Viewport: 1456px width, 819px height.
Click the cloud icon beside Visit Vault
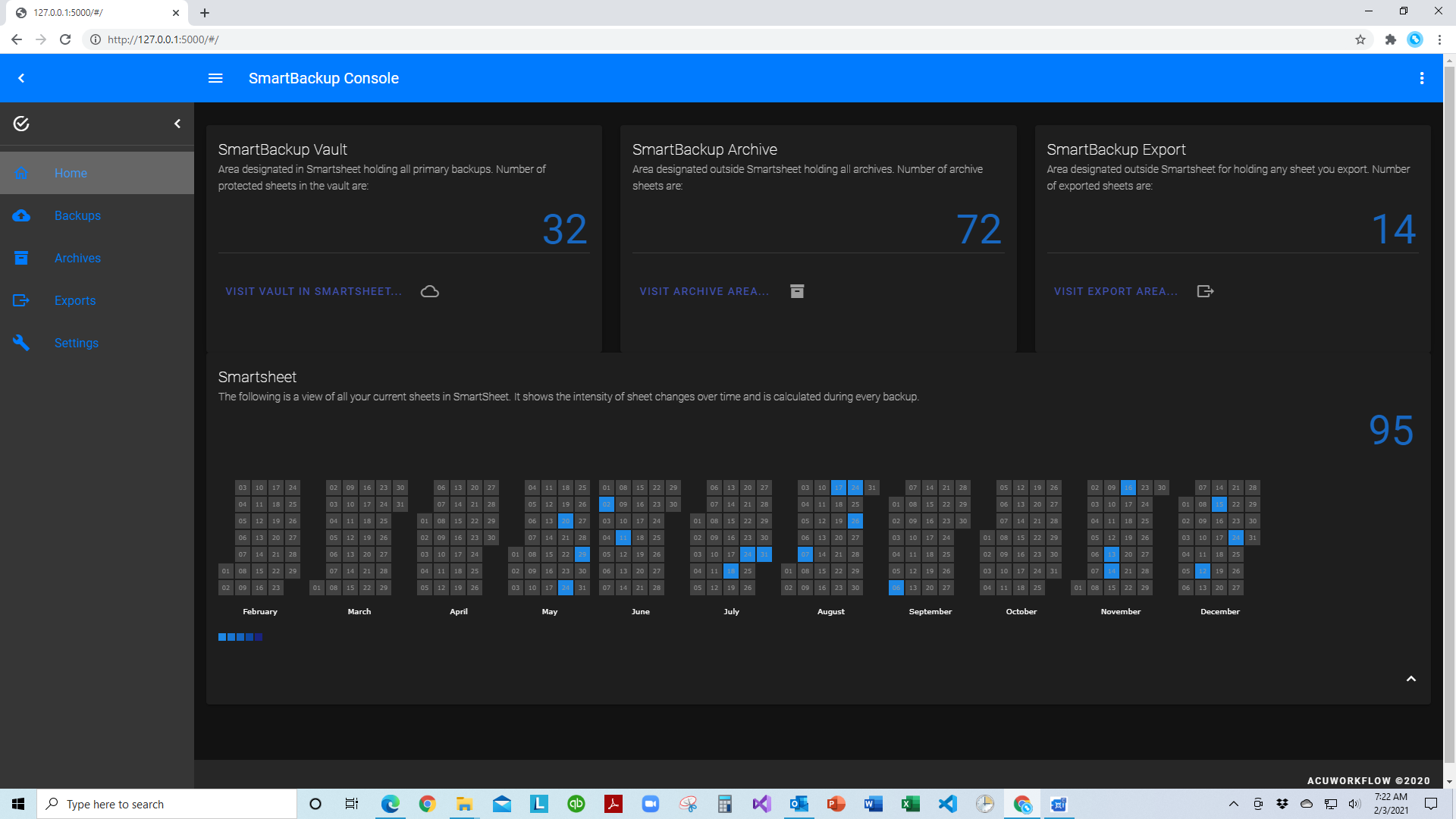coord(430,291)
